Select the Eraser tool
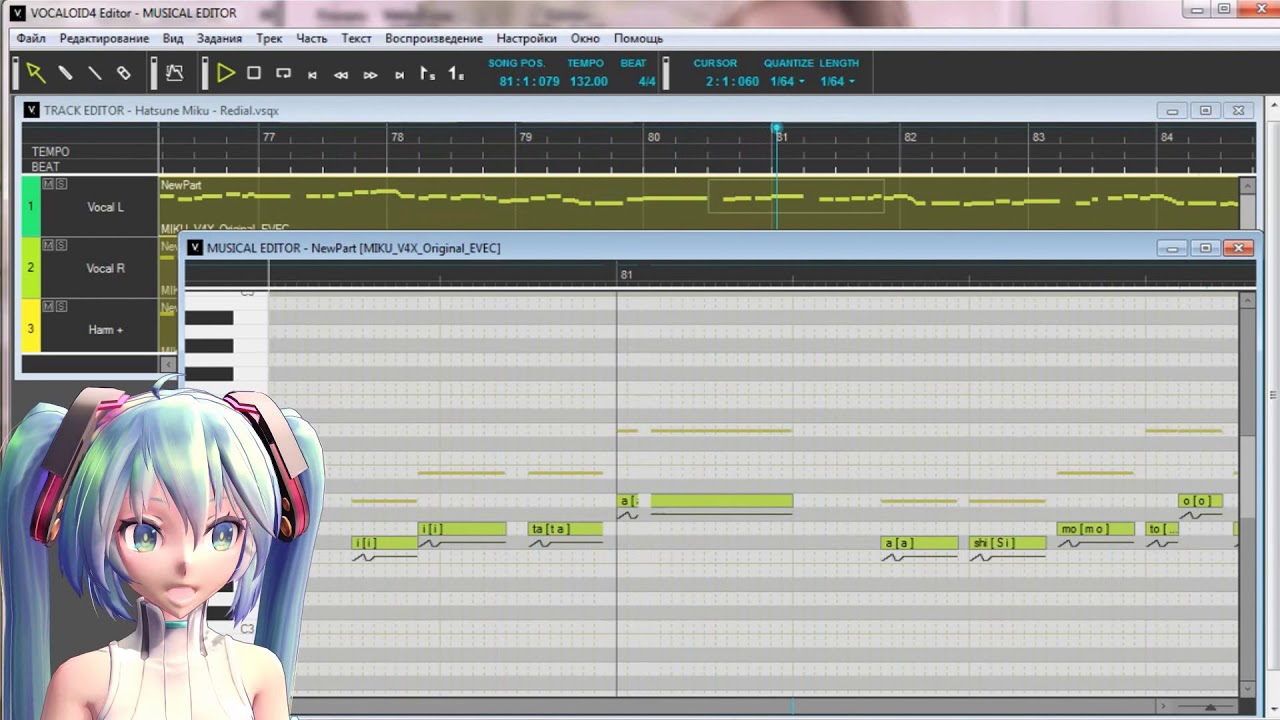The image size is (1280, 720). [x=124, y=73]
